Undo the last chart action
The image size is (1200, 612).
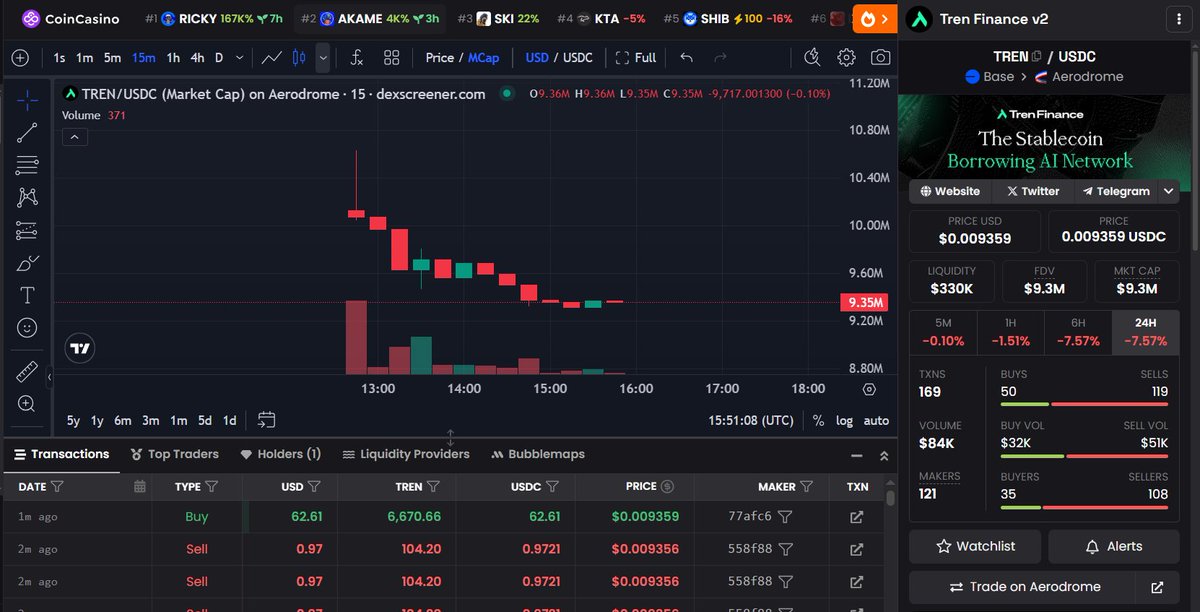(x=686, y=58)
